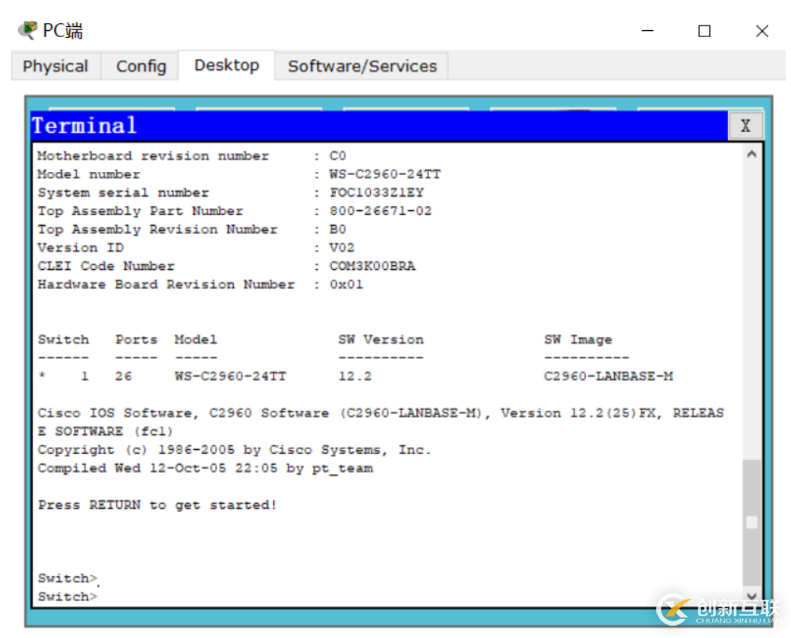This screenshot has height=638, width=791.
Task: Close the PC端 window
Action: pyautogui.click(x=762, y=31)
